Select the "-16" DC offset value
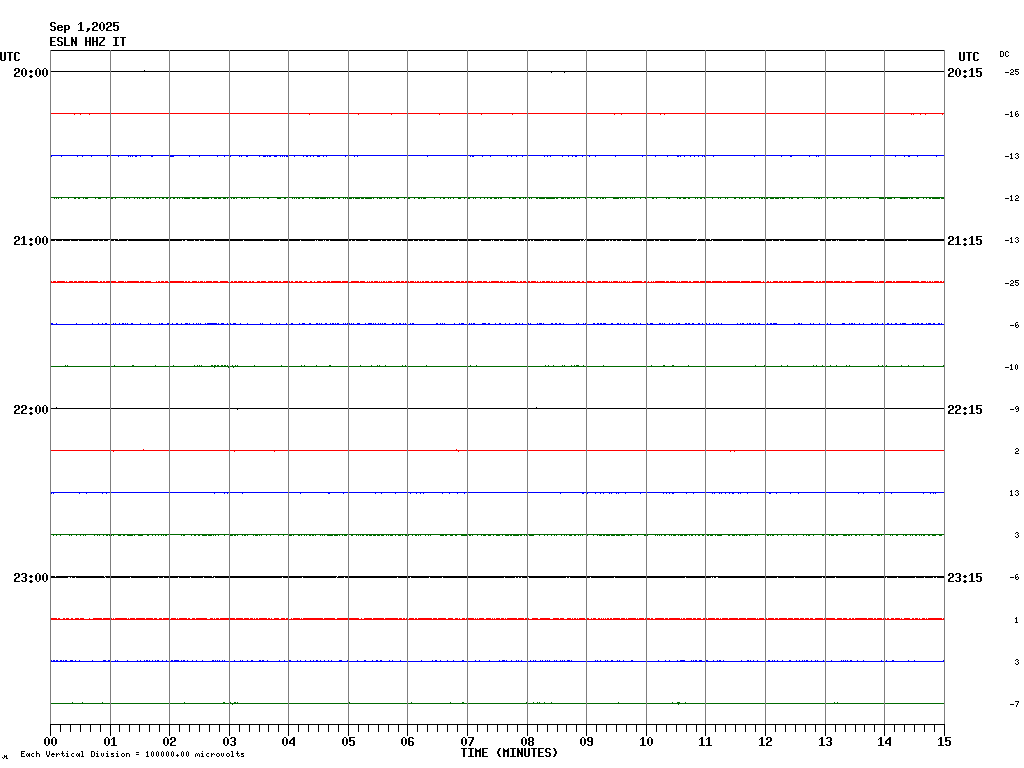 click(1012, 114)
